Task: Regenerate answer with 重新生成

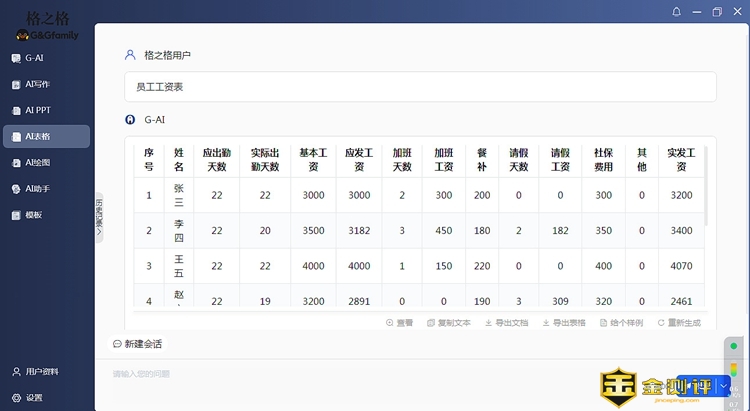Action: [x=680, y=323]
